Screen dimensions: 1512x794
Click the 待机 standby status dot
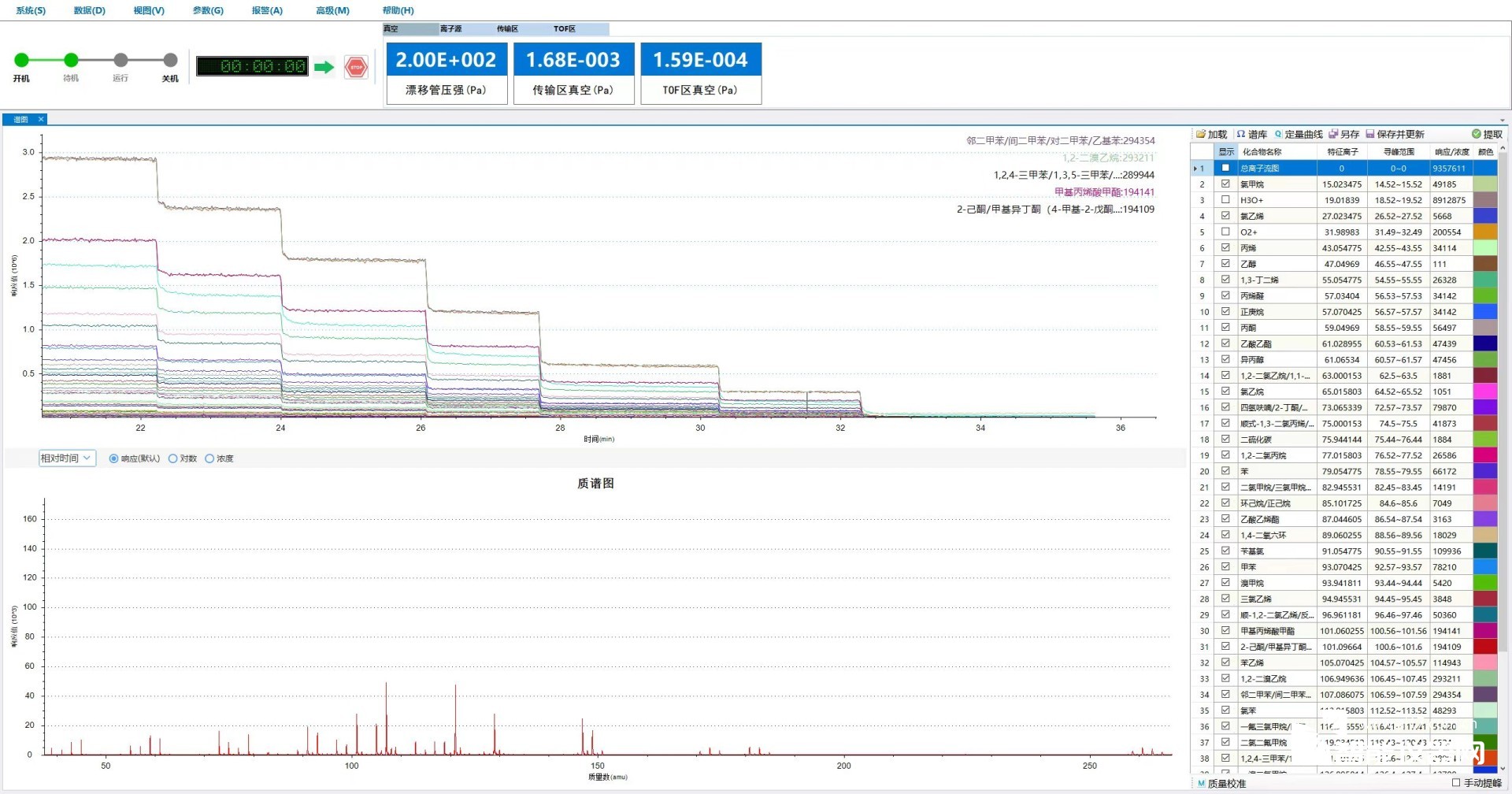pyautogui.click(x=71, y=60)
